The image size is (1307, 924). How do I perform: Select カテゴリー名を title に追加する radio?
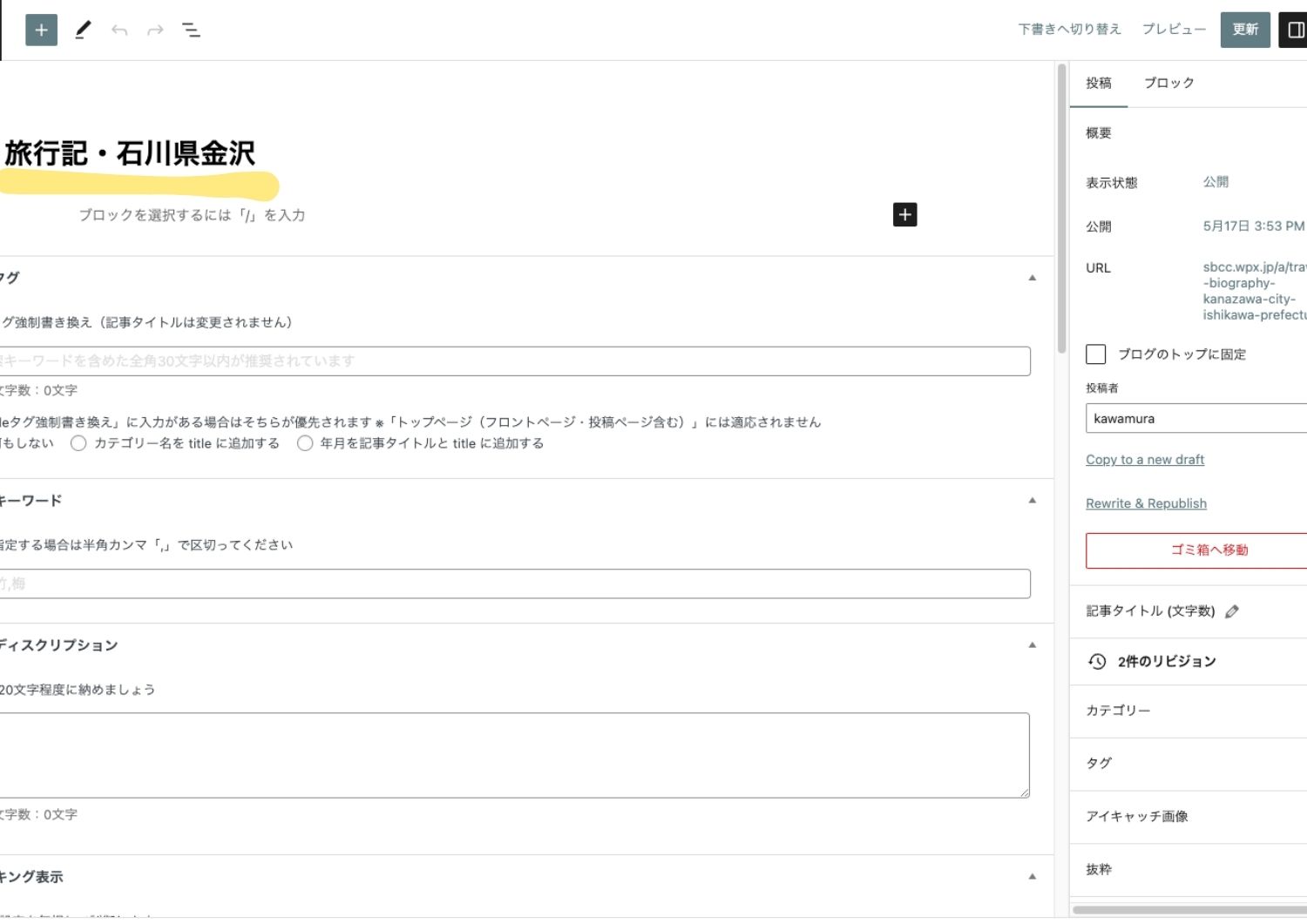tap(78, 443)
